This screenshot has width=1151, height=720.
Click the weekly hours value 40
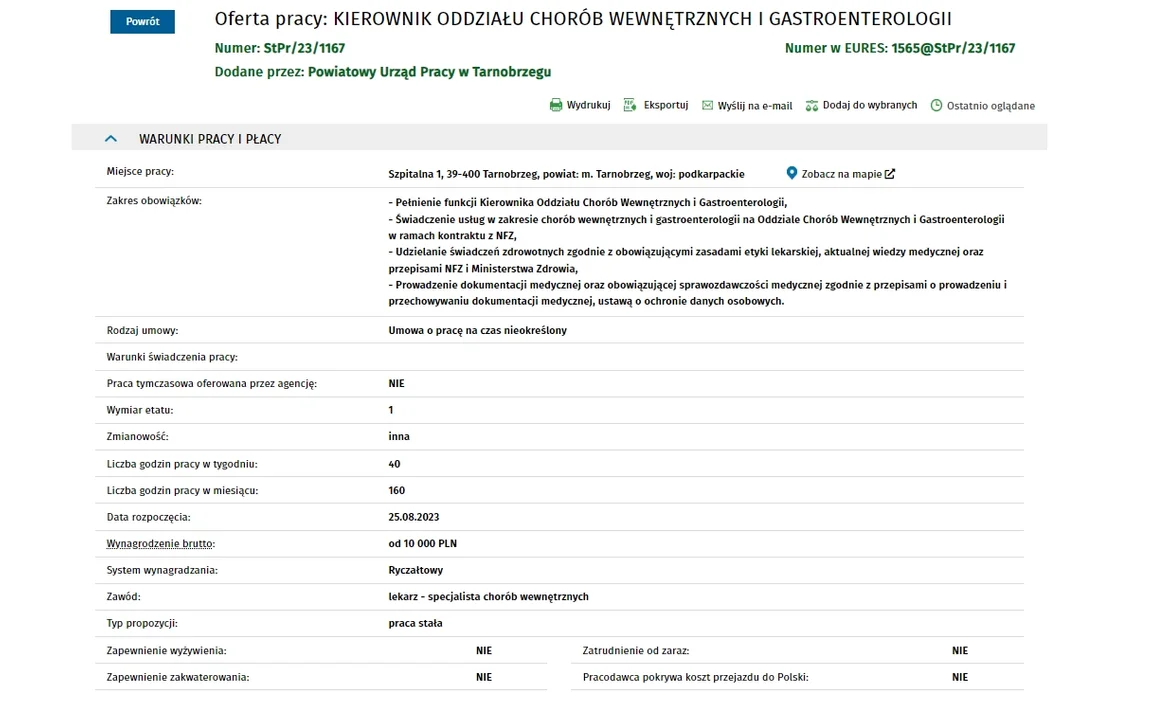point(394,464)
